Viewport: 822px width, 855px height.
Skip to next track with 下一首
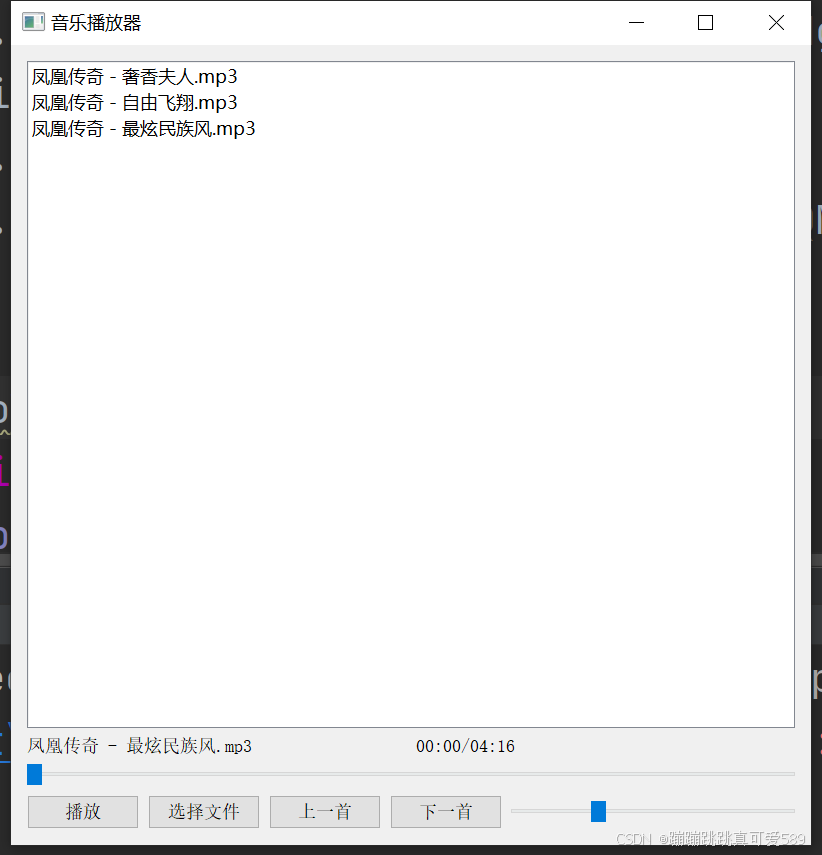tap(446, 812)
